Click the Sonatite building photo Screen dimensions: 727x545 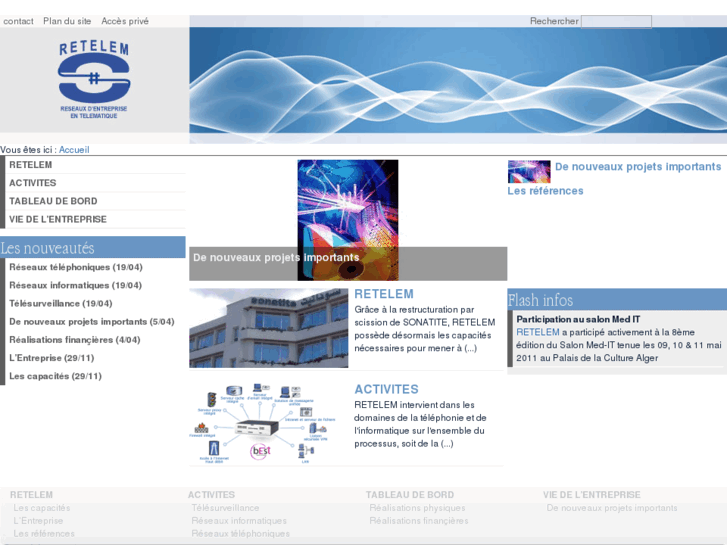[x=268, y=328]
